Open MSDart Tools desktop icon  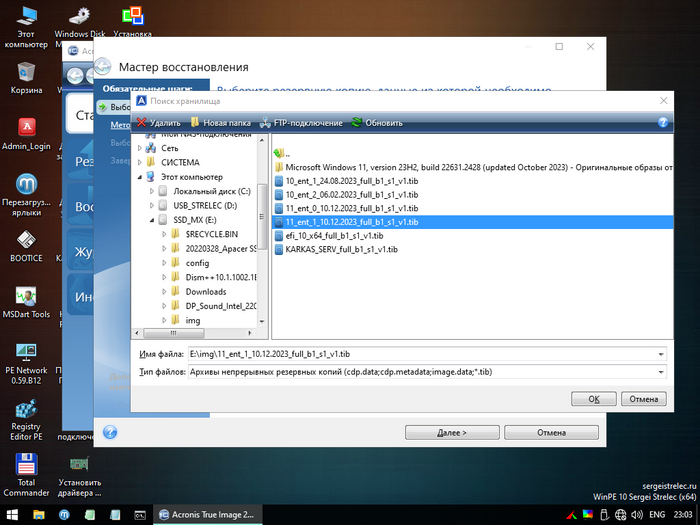click(26, 303)
